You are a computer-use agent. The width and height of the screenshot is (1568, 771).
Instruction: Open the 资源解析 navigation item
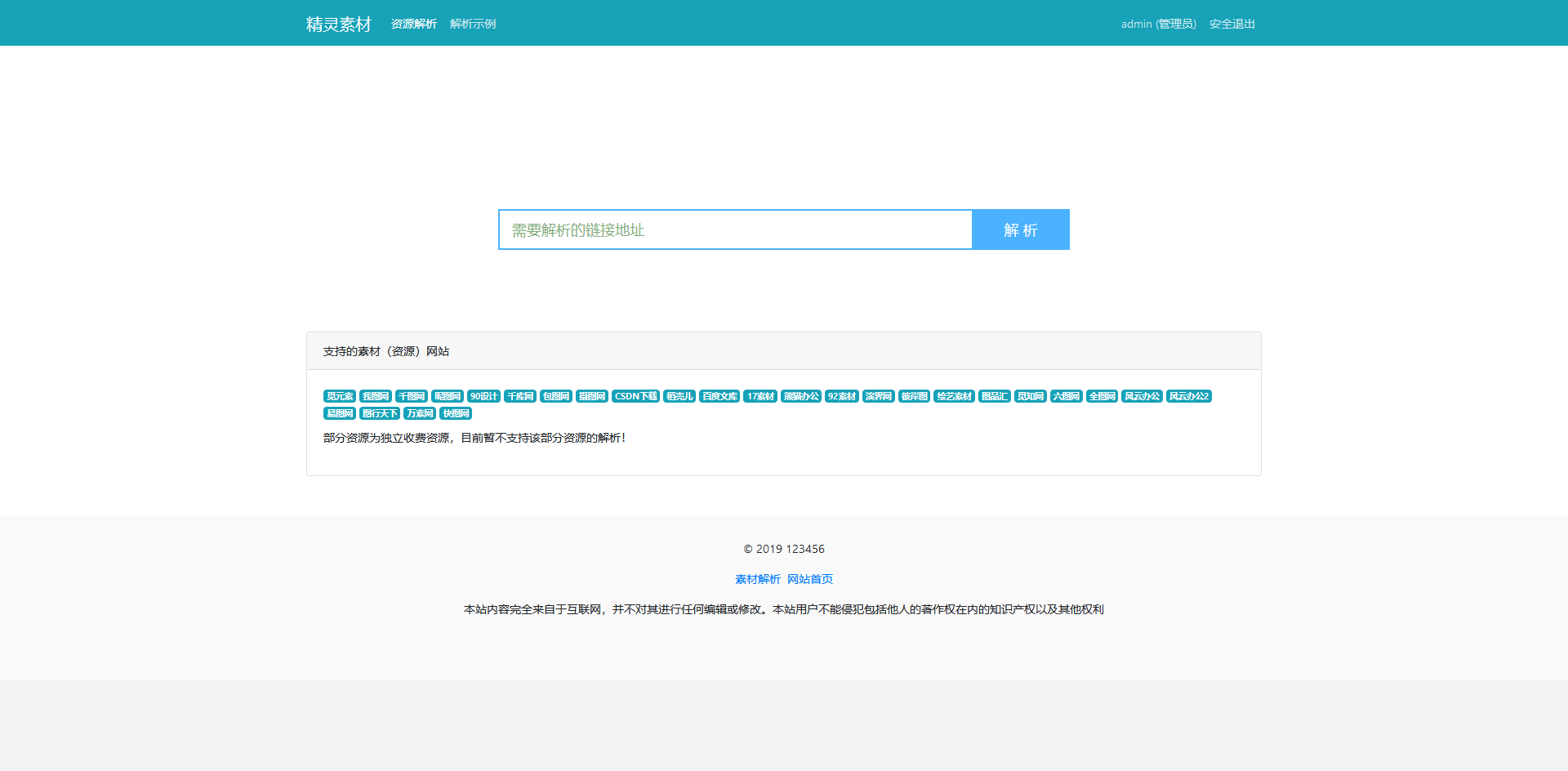pos(413,25)
